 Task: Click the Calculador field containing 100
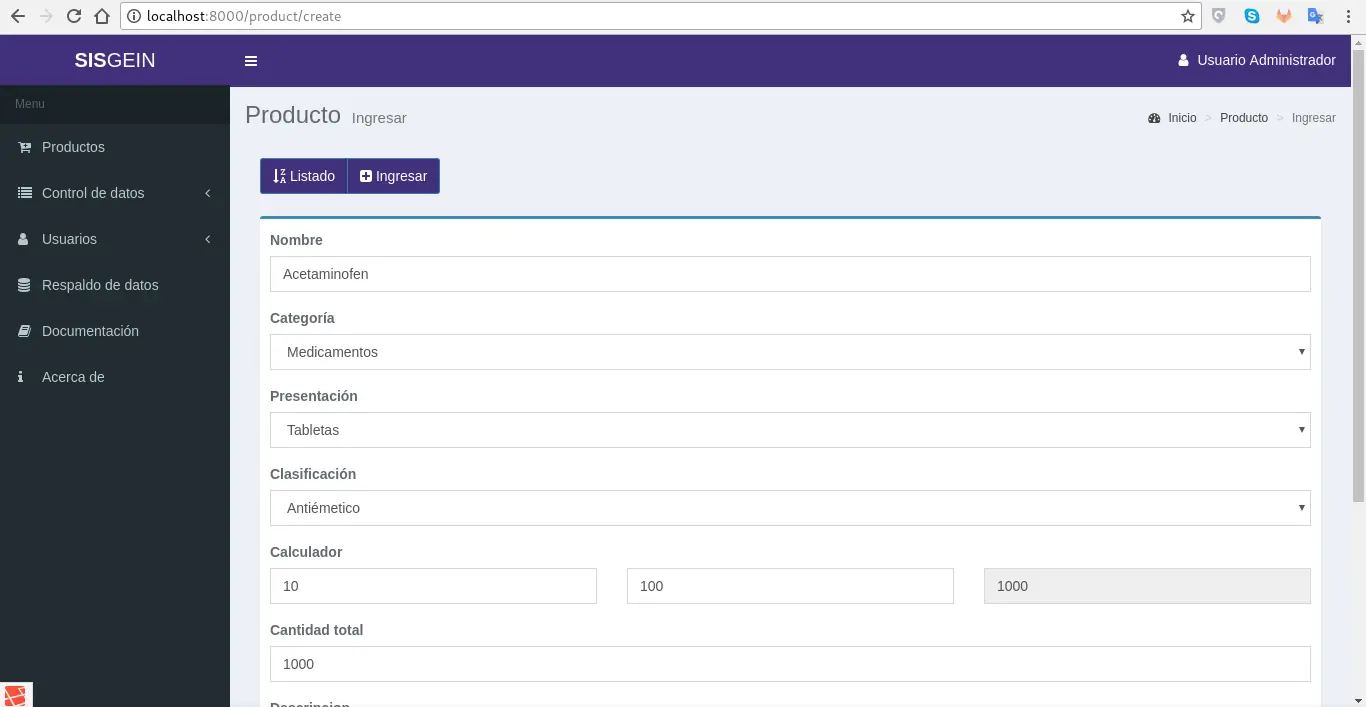click(790, 586)
